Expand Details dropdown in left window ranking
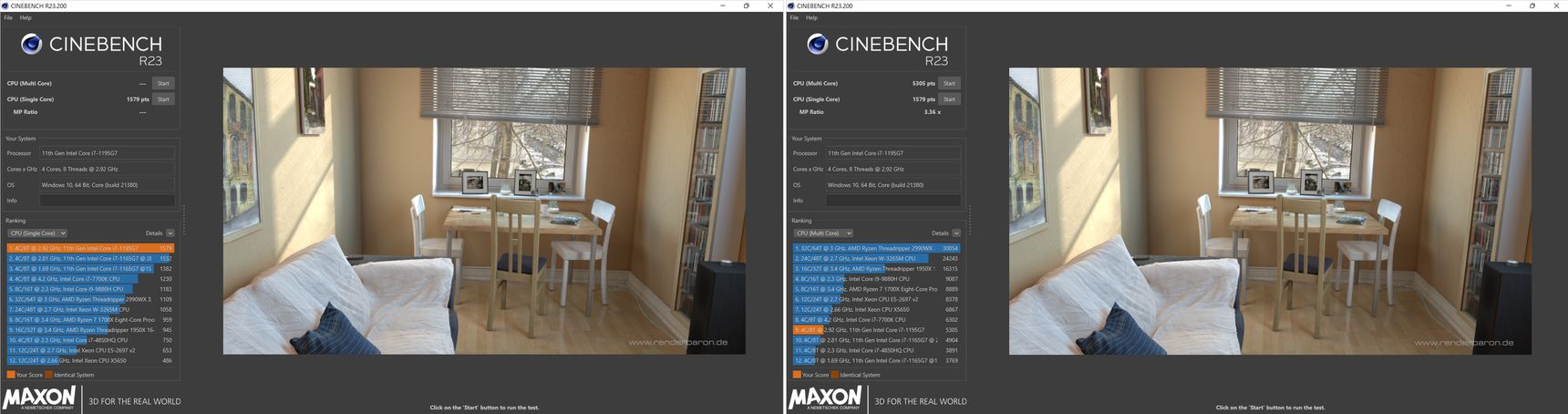Screen dimensions: 1568x414 click(170, 233)
